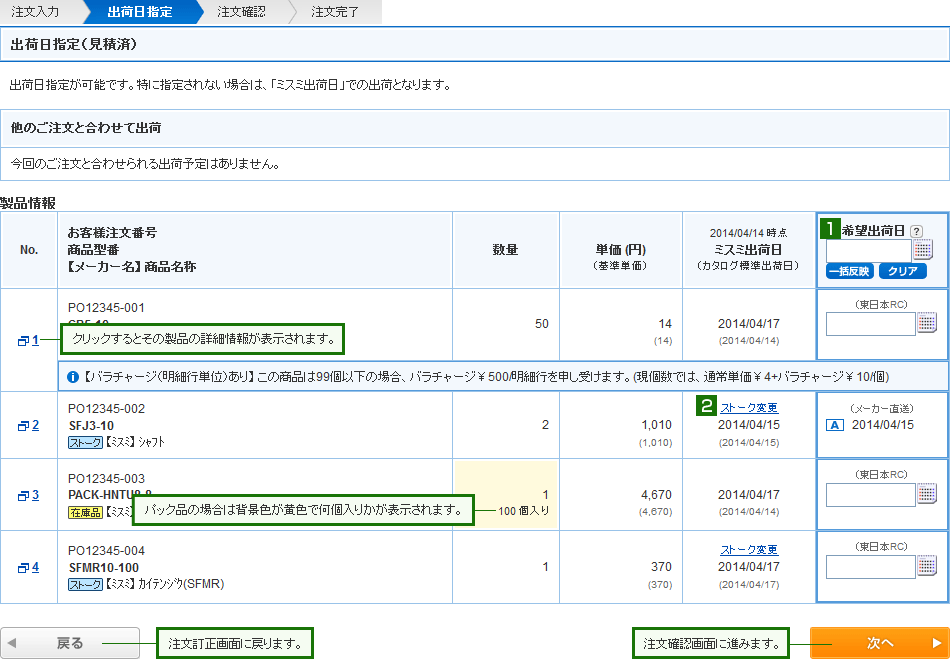Click ストーク変更 link for SFMR10-100

(749, 550)
